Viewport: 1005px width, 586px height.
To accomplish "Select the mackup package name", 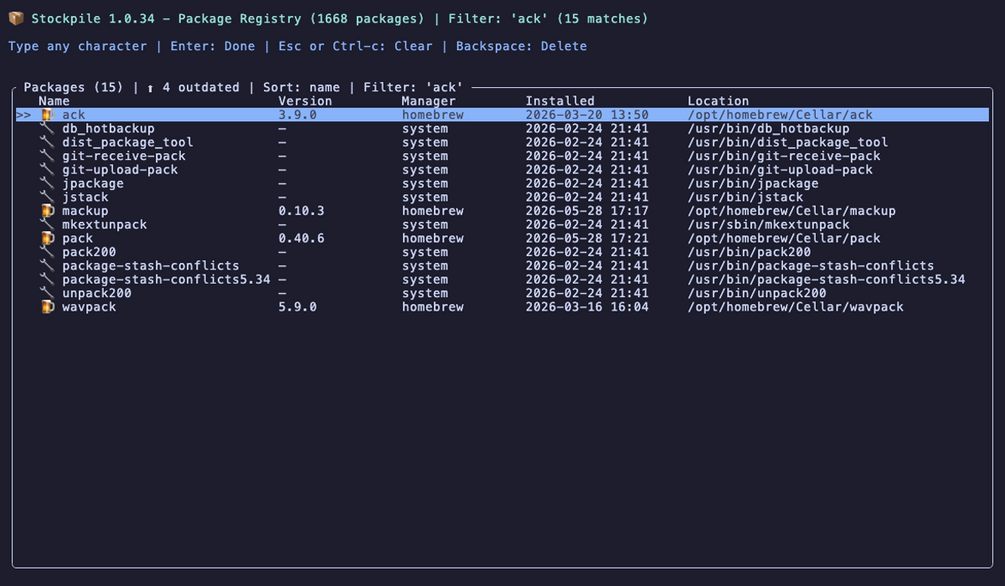I will pos(85,211).
